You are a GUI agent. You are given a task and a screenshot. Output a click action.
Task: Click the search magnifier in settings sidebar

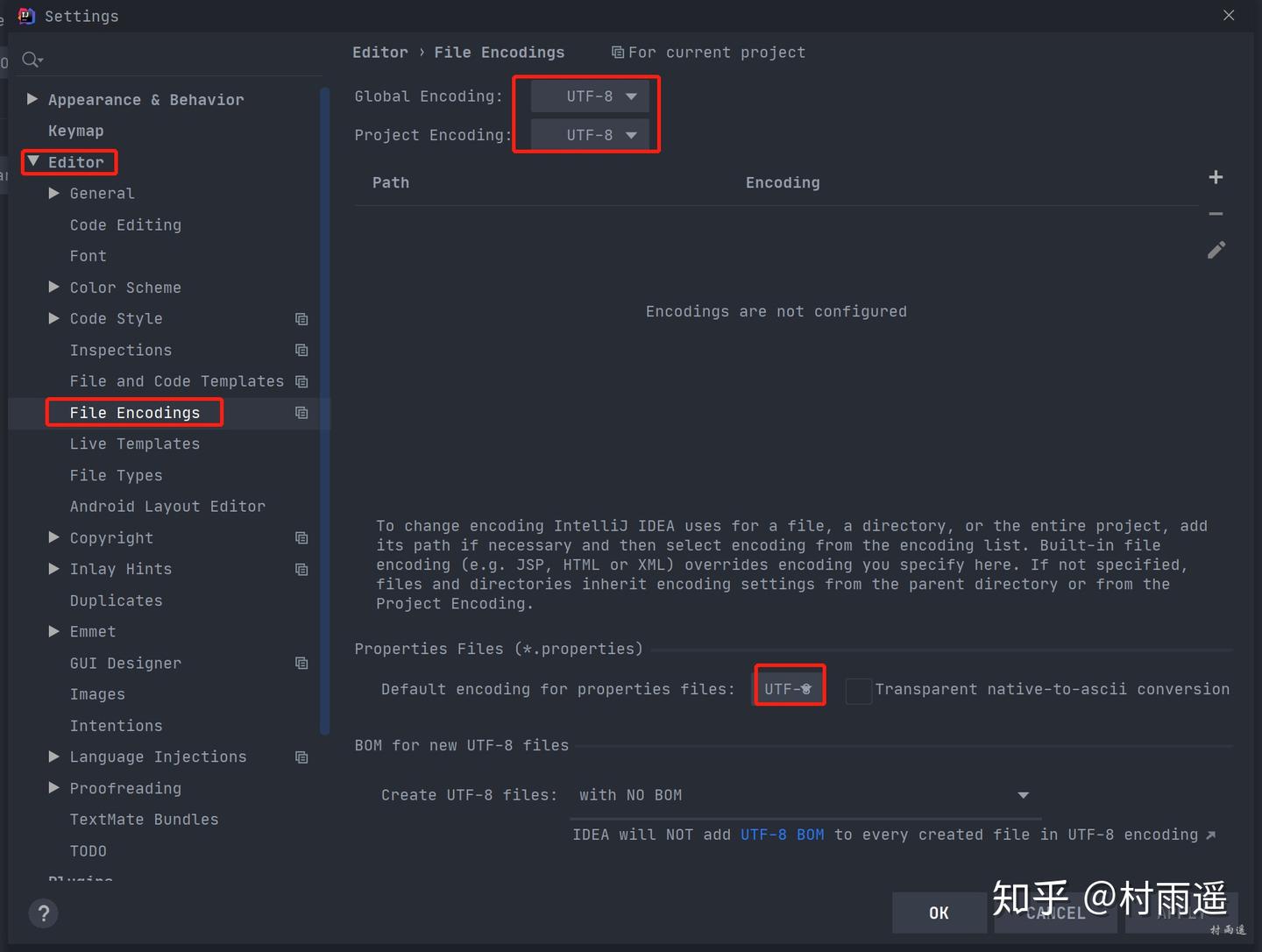(32, 59)
